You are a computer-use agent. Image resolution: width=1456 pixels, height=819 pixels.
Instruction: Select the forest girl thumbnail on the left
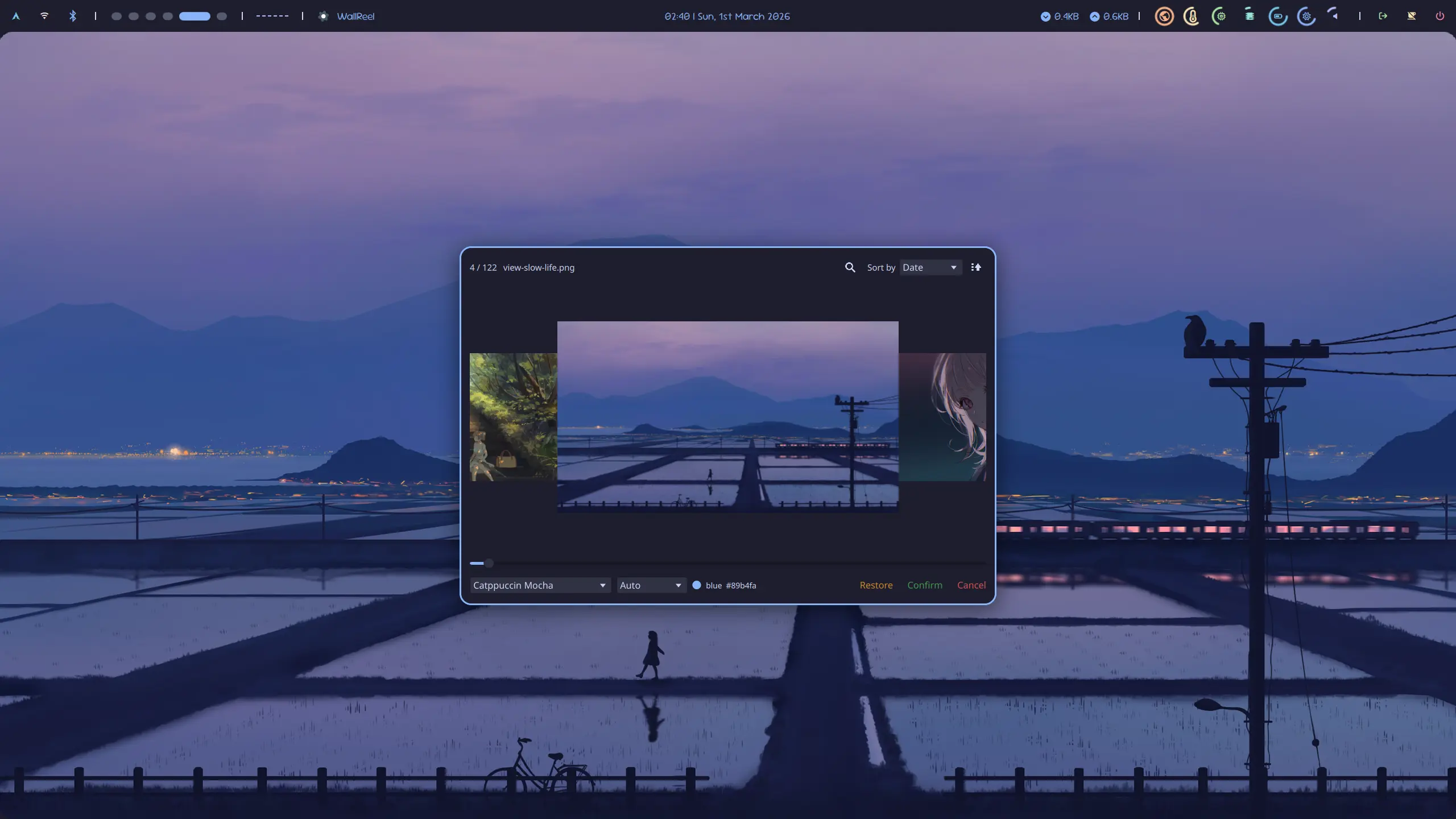tap(513, 417)
